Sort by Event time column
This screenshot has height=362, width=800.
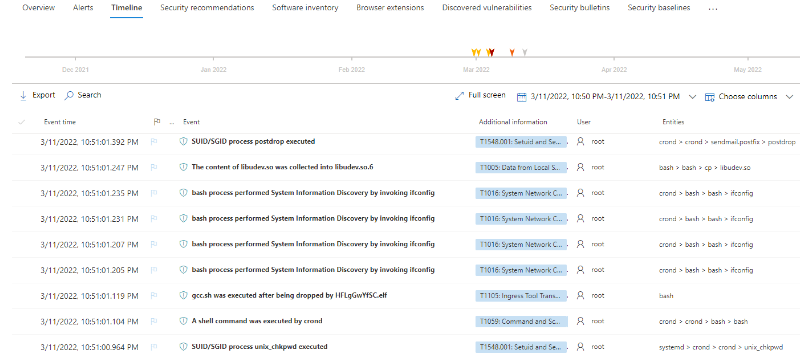(60, 122)
